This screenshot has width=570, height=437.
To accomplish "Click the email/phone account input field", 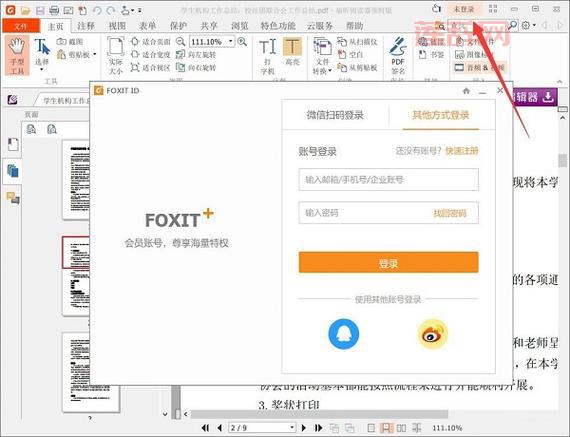I will [x=389, y=180].
